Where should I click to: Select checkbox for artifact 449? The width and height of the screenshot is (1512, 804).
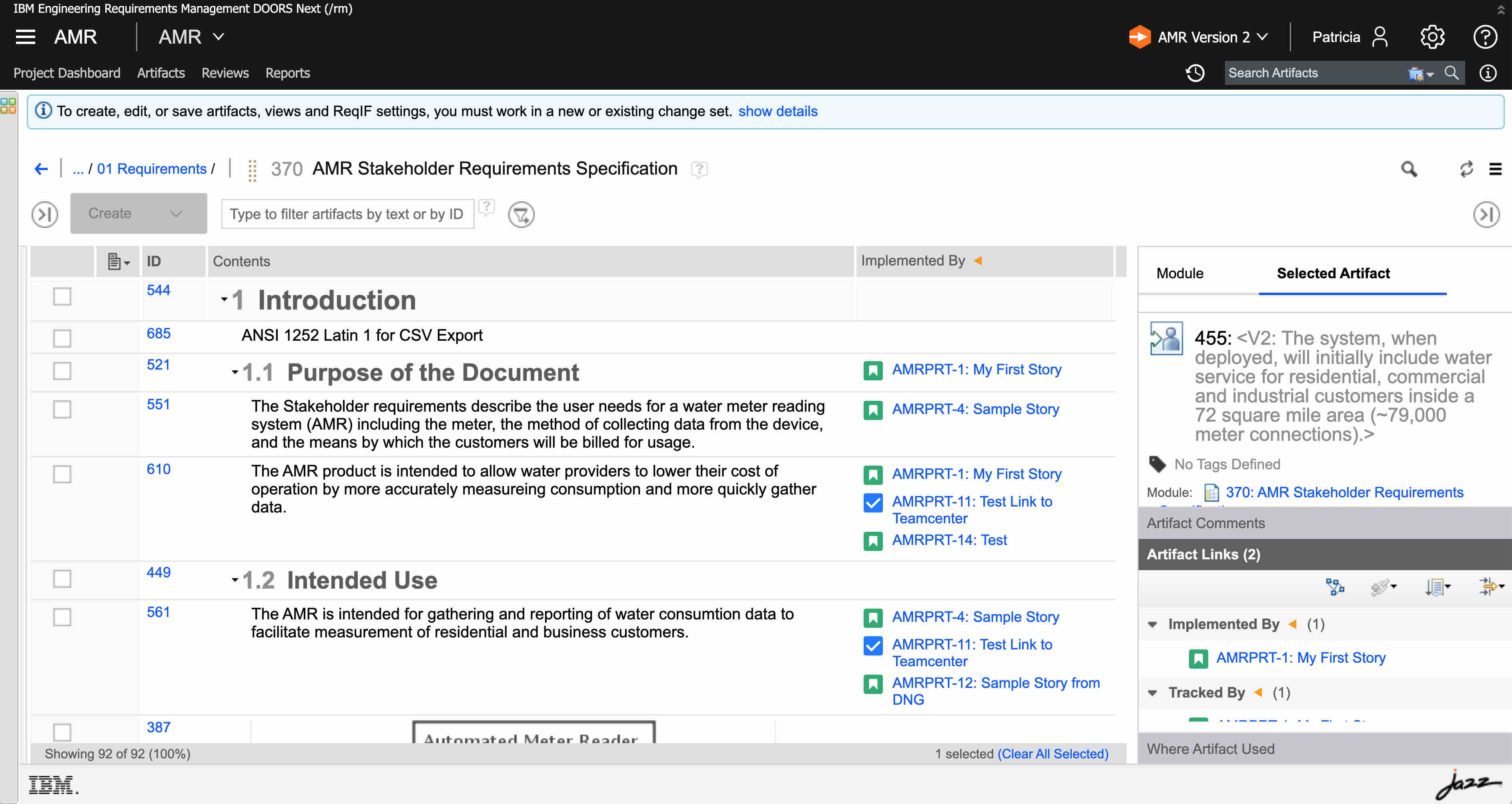click(x=62, y=579)
